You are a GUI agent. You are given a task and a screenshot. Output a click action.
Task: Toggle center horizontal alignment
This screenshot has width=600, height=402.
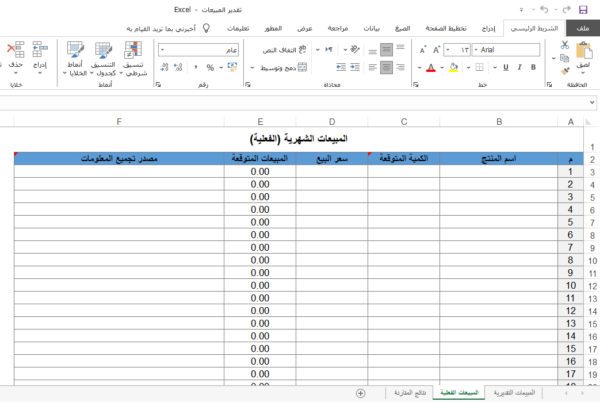[x=386, y=68]
